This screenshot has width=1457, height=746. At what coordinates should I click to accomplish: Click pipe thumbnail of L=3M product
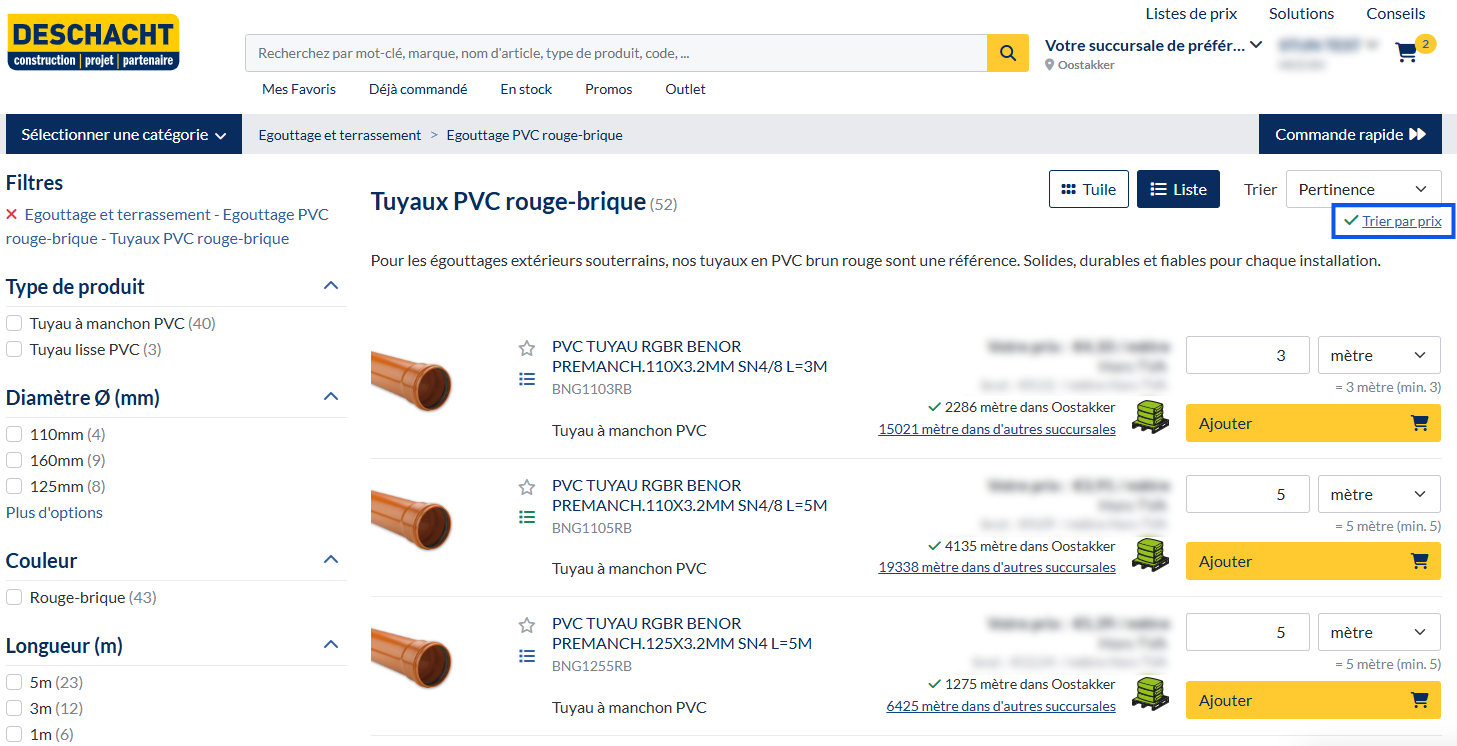(411, 382)
